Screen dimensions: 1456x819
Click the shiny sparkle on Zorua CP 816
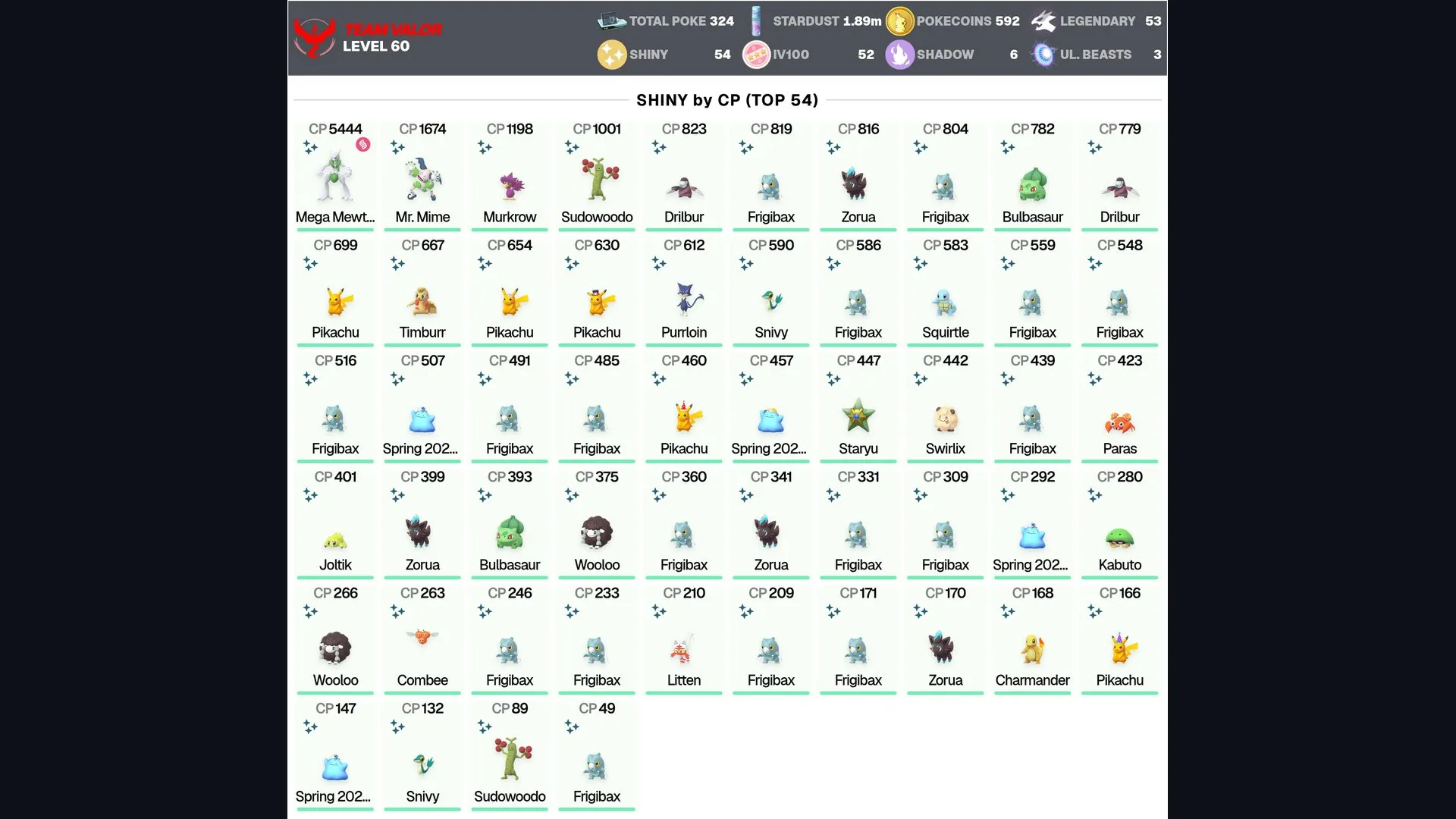(x=833, y=147)
